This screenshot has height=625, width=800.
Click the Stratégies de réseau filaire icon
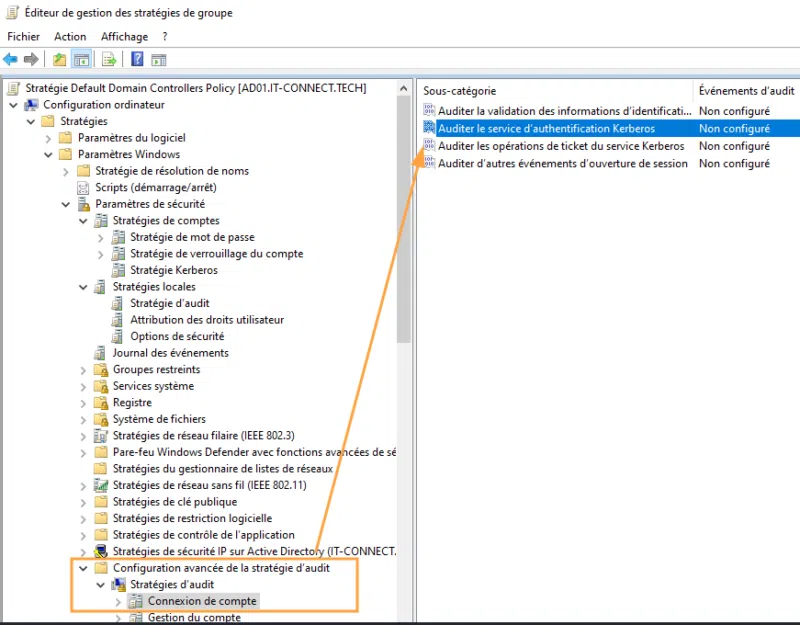coord(101,436)
